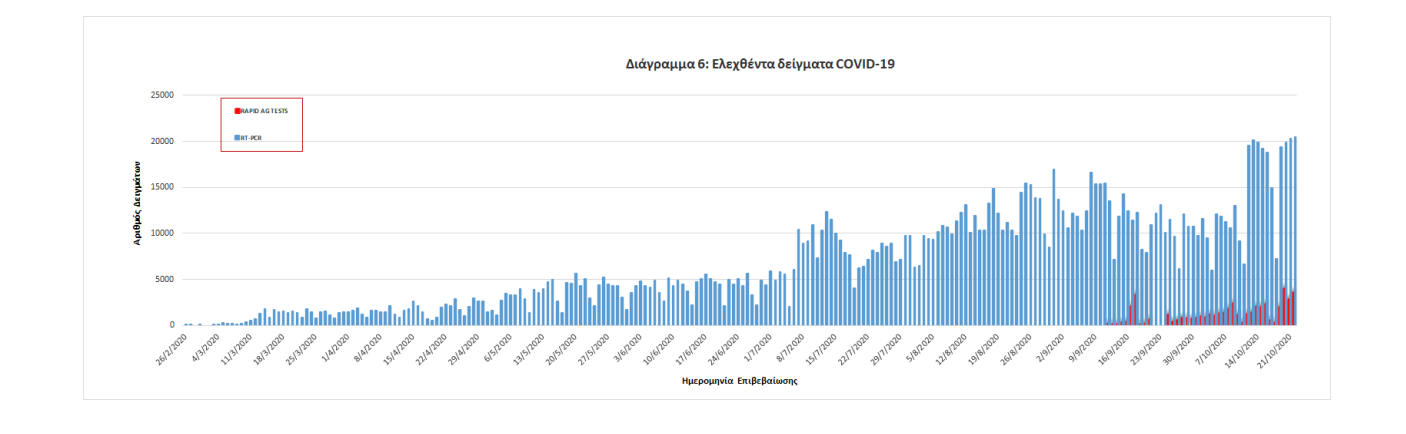Click the 26/2/2020 date label
The image size is (1406, 434).
170,347
